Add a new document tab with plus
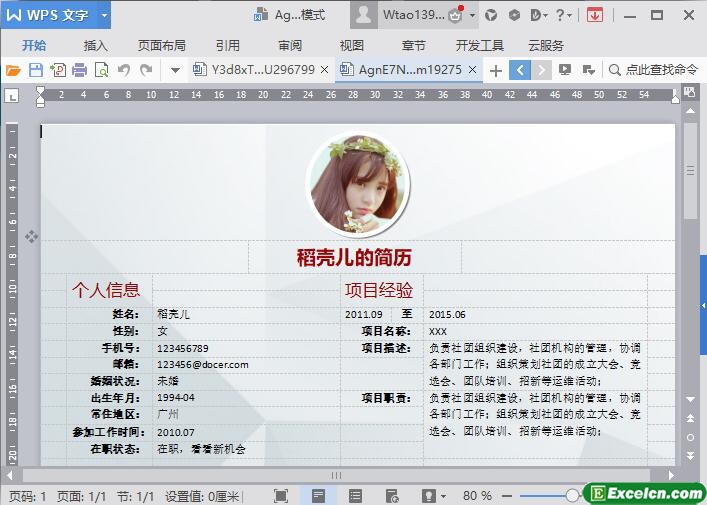 pos(495,70)
